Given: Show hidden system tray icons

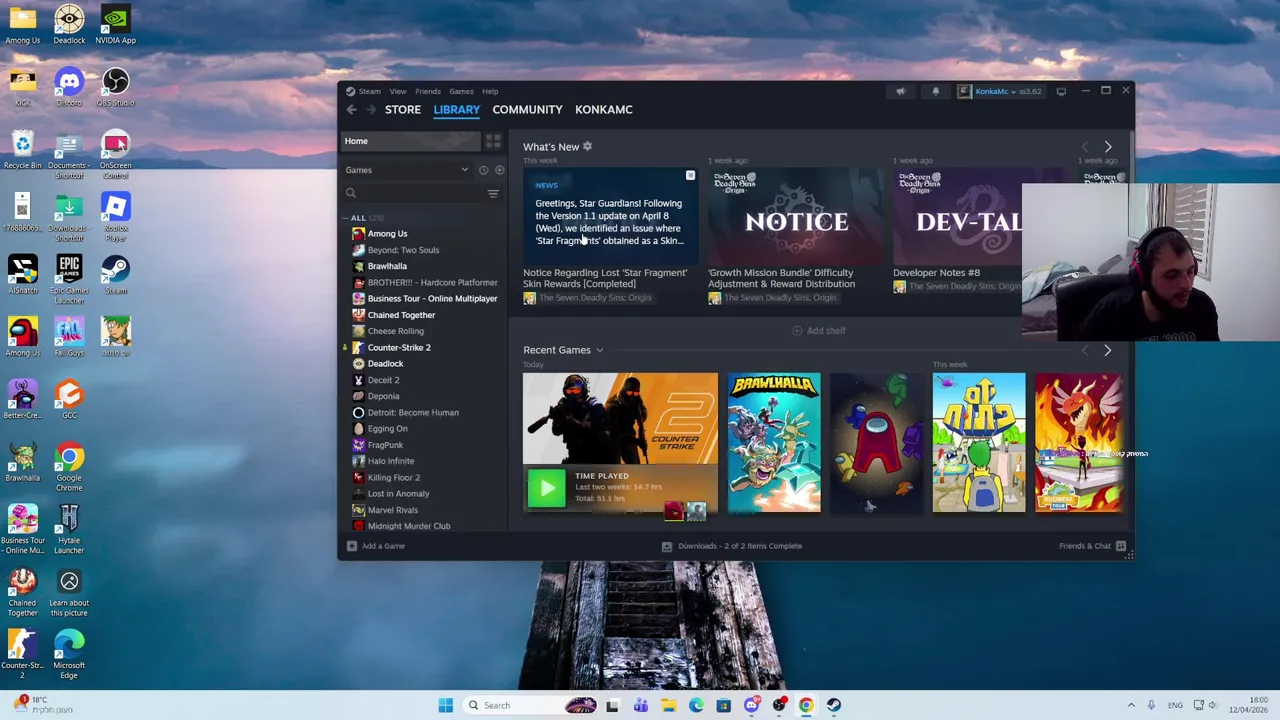Looking at the screenshot, I should [x=1131, y=705].
